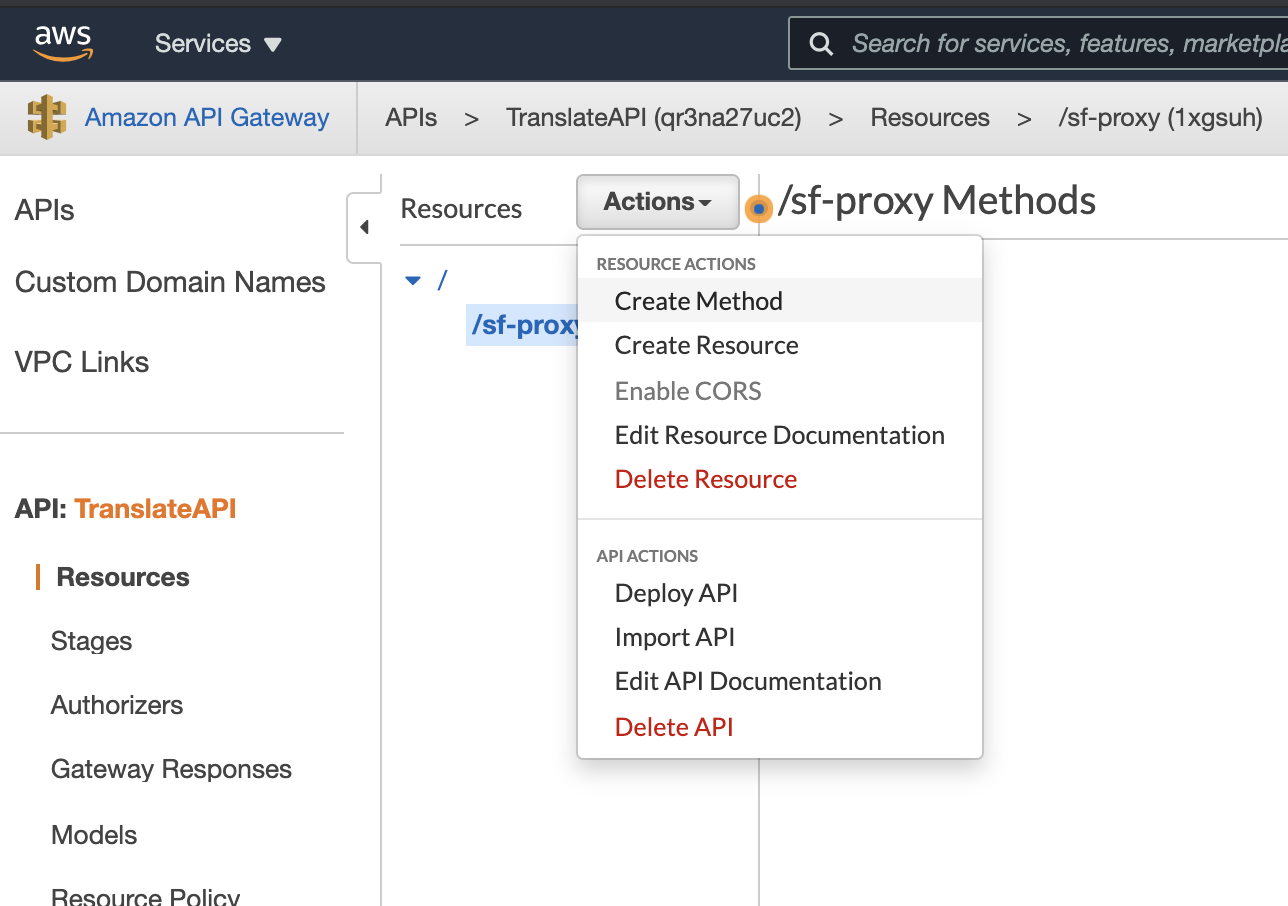Image resolution: width=1288 pixels, height=906 pixels.
Task: Select Edit Resource Documentation
Action: (x=779, y=435)
